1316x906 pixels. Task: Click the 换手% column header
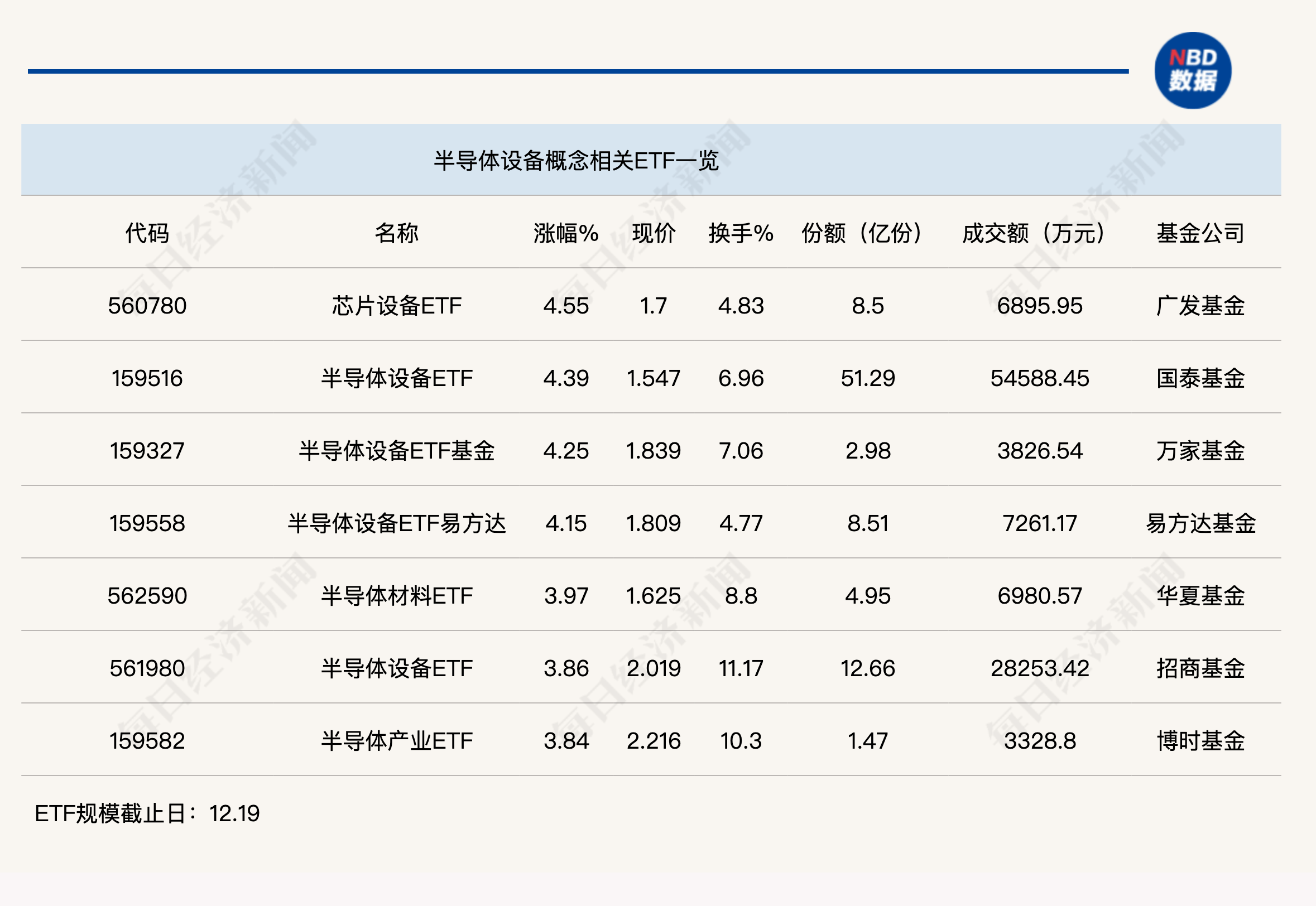coord(741,233)
